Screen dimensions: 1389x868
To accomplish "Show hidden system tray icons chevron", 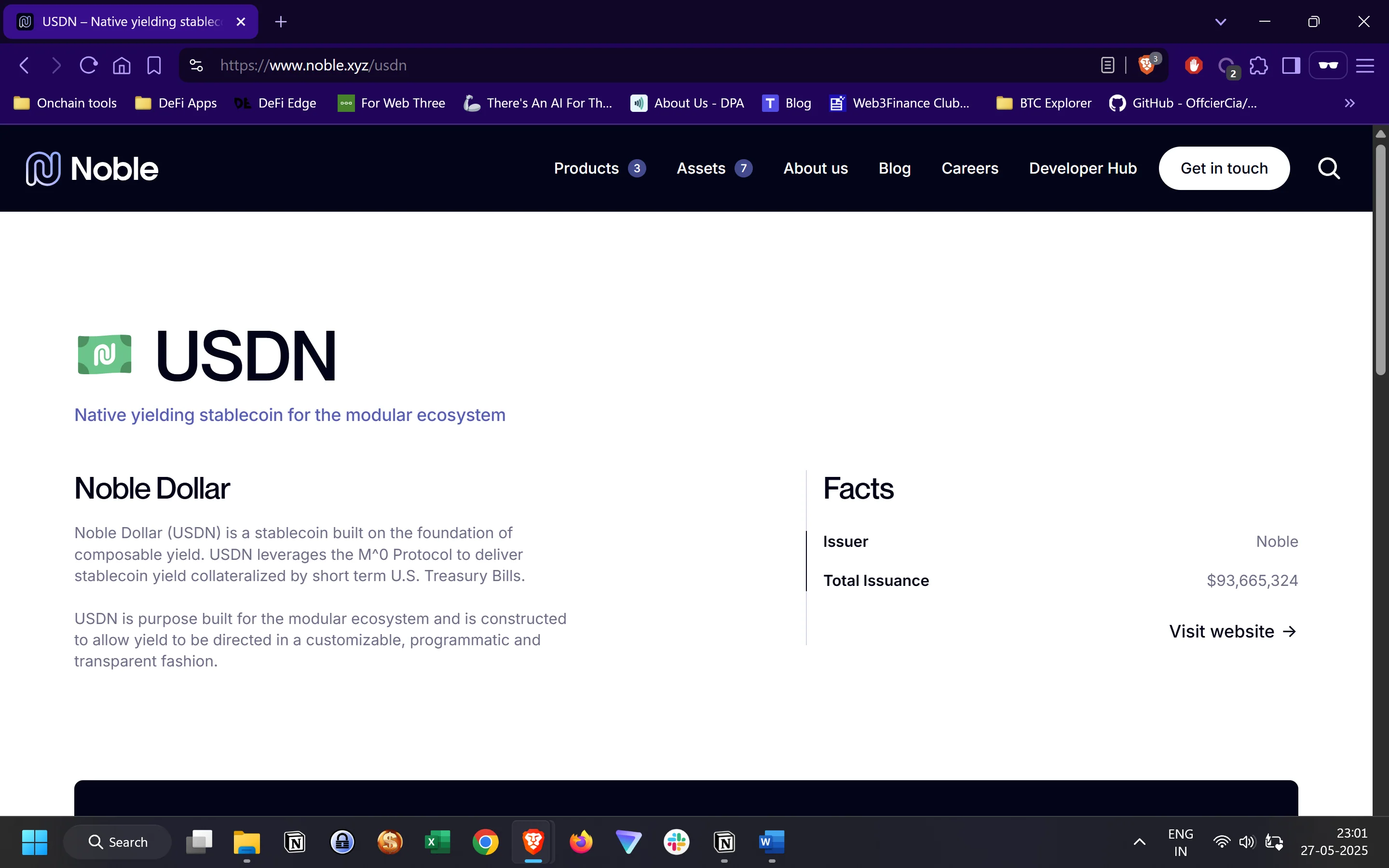I will click(1140, 842).
